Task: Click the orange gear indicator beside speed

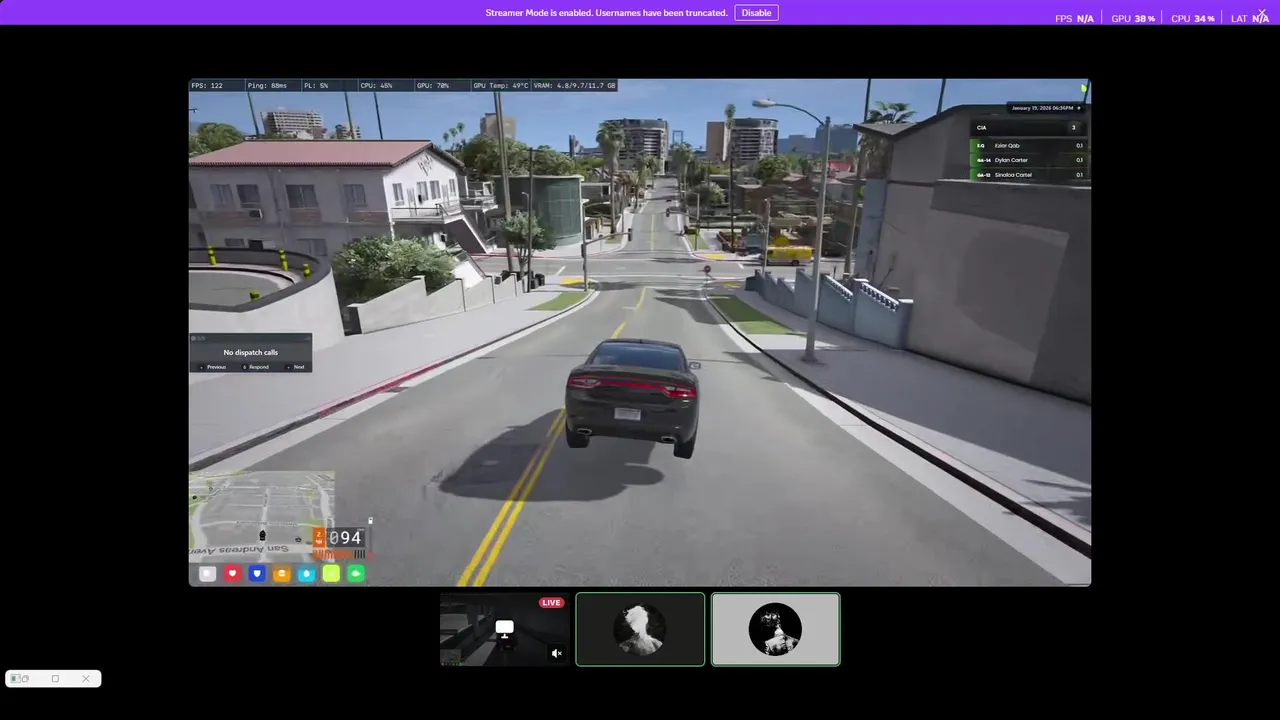Action: click(319, 537)
